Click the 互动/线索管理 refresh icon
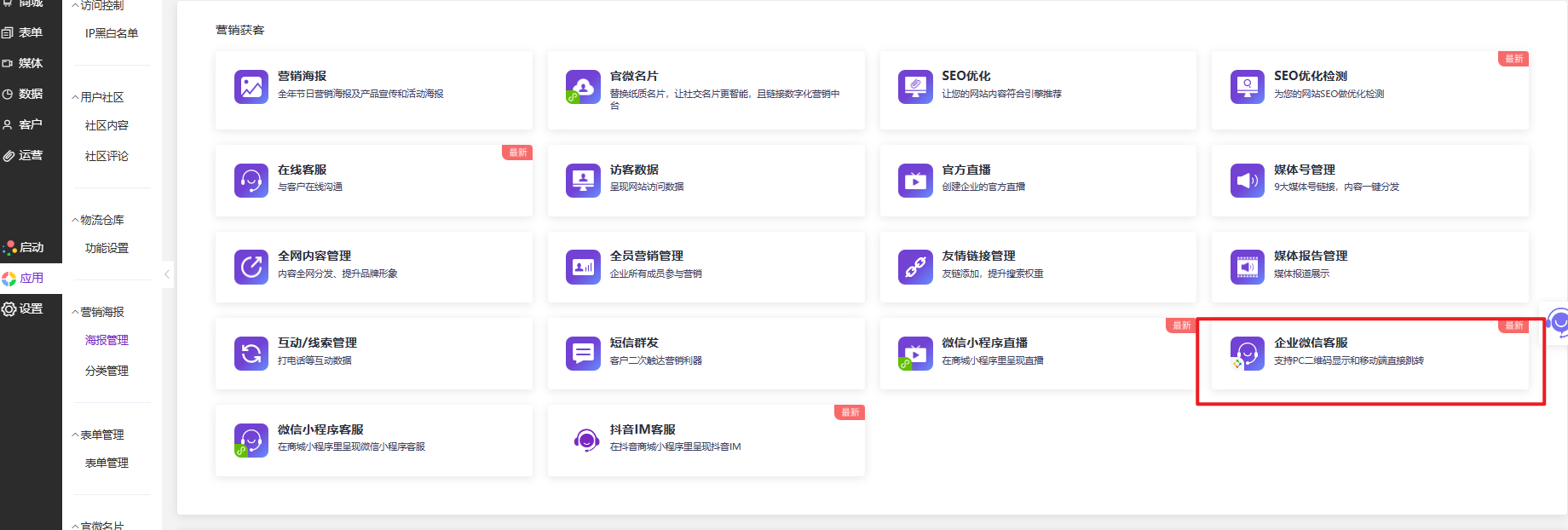This screenshot has width=1568, height=530. pyautogui.click(x=251, y=354)
